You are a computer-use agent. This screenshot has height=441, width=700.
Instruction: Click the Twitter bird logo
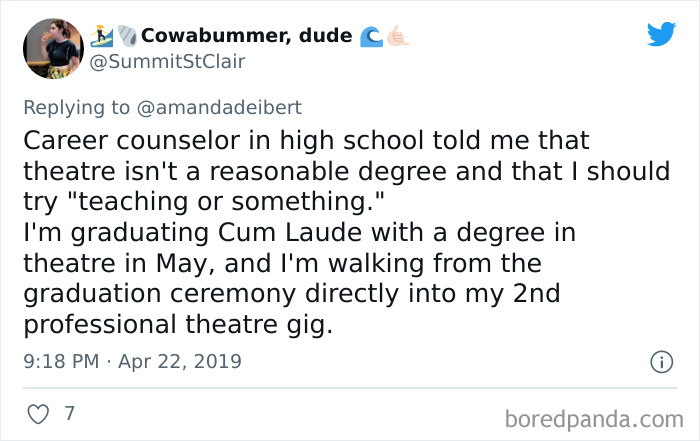point(661,34)
